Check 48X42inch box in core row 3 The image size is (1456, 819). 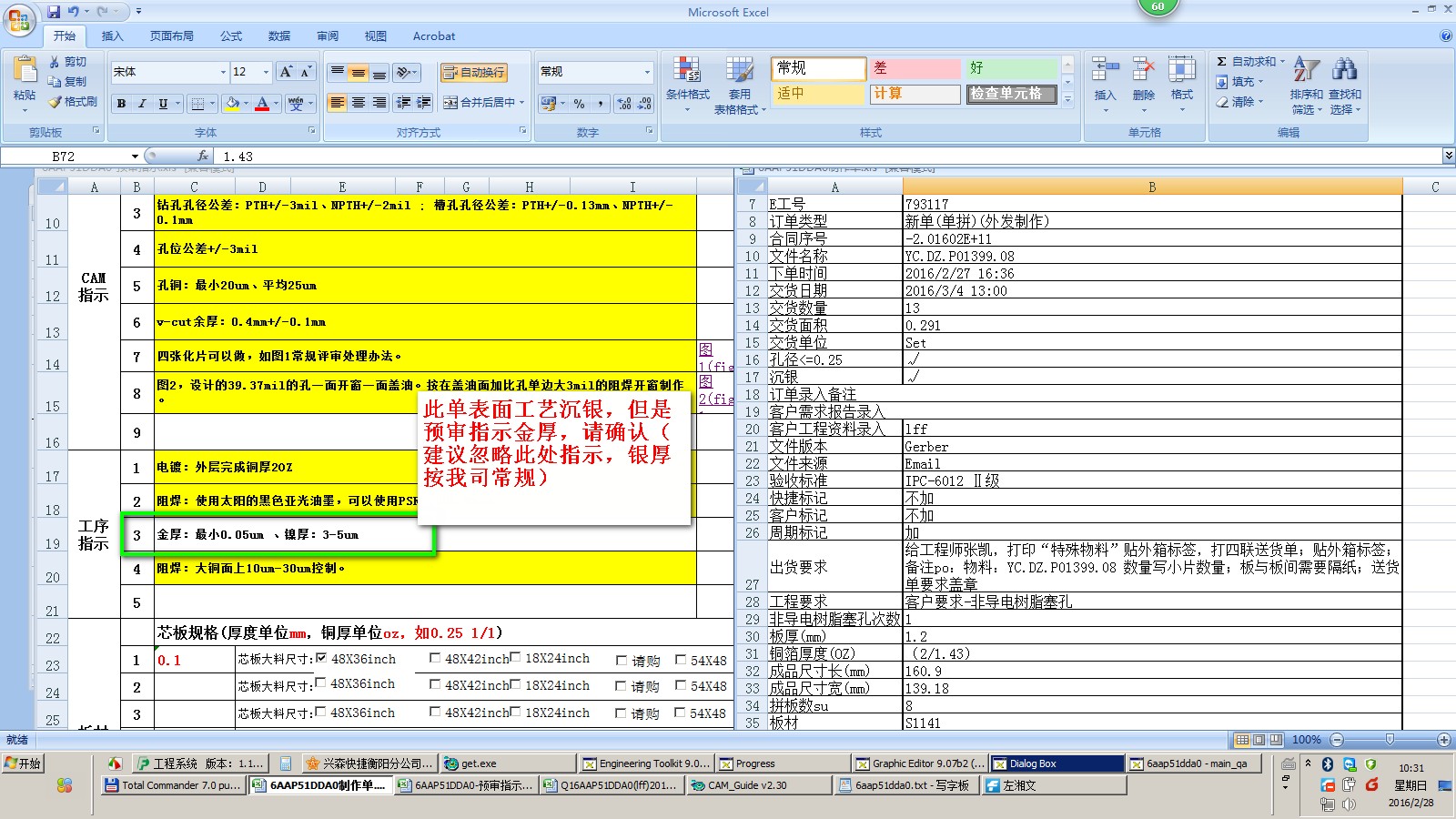435,713
